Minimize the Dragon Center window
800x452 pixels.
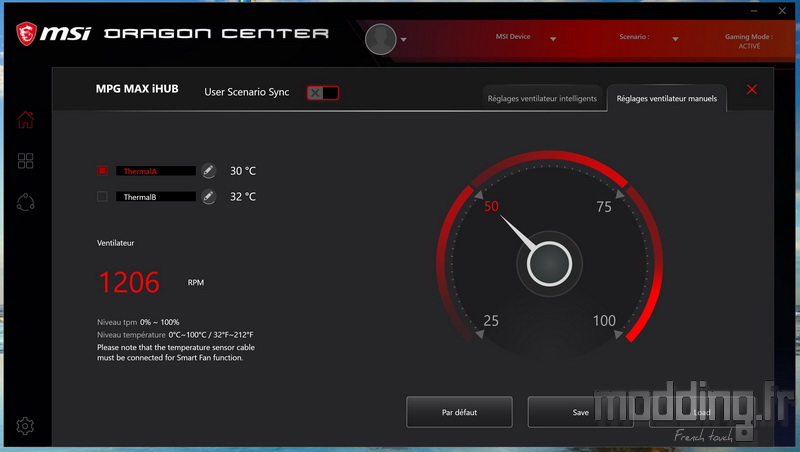tap(754, 11)
